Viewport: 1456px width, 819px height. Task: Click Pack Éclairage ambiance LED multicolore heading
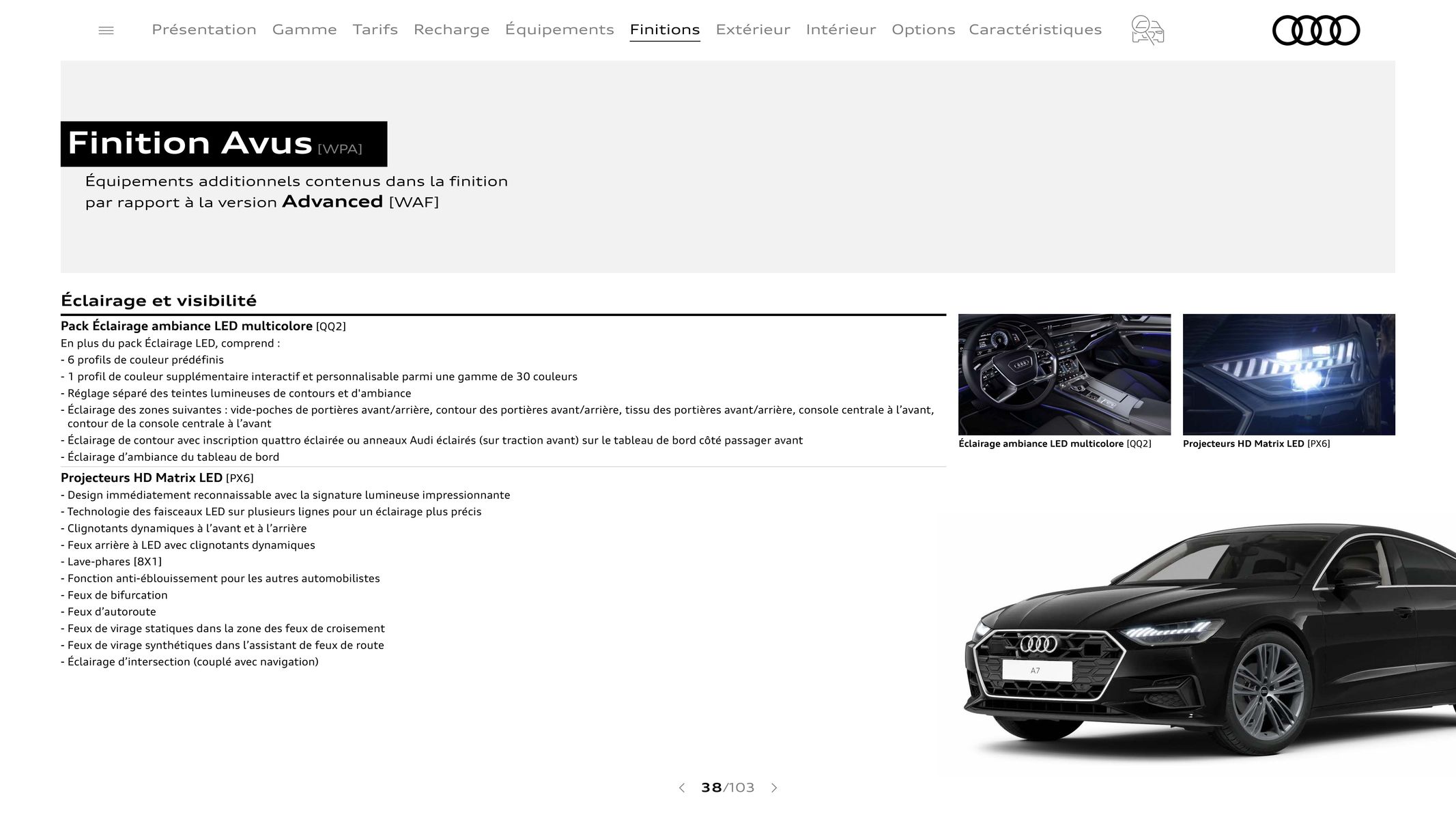203,326
